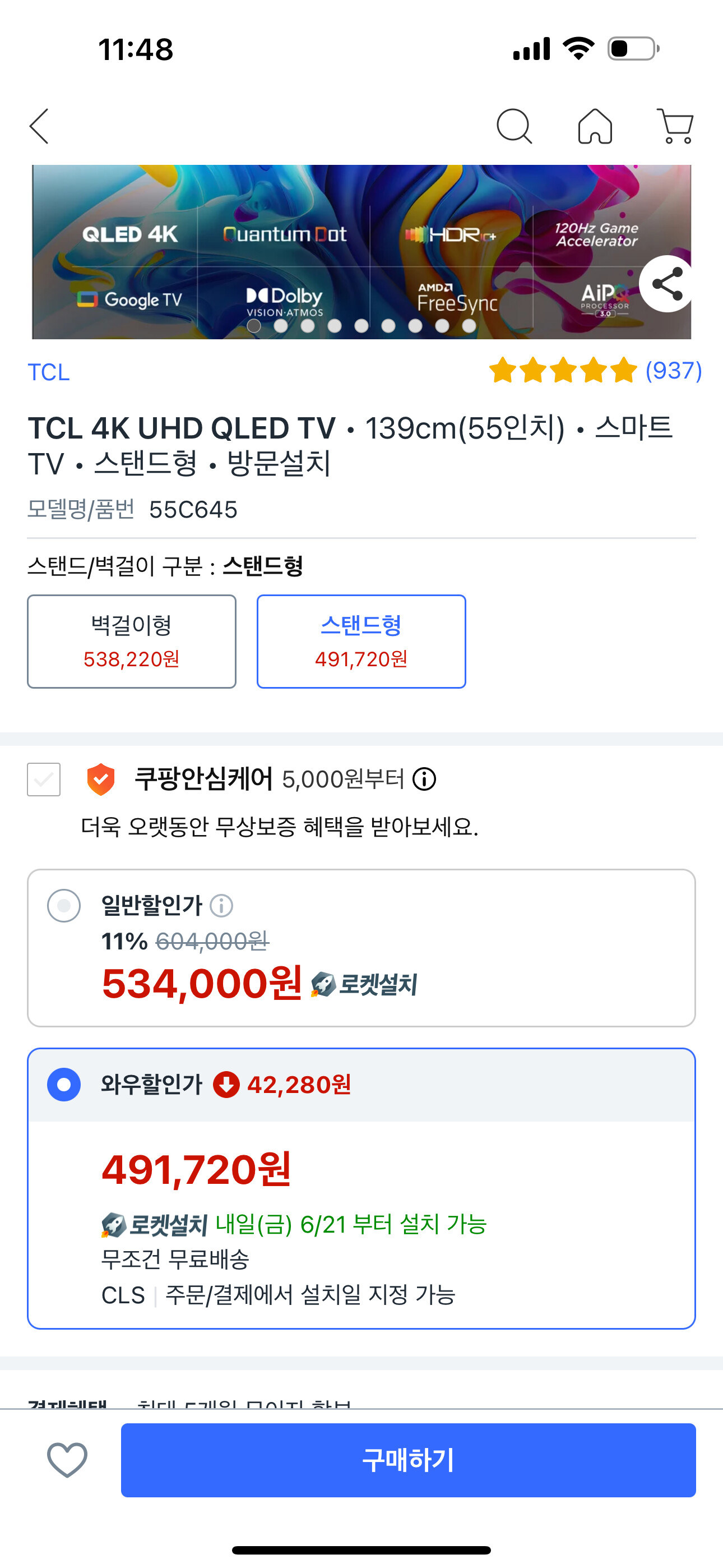Add product to wishlist heart icon
This screenshot has width=723, height=1568.
tap(67, 1460)
